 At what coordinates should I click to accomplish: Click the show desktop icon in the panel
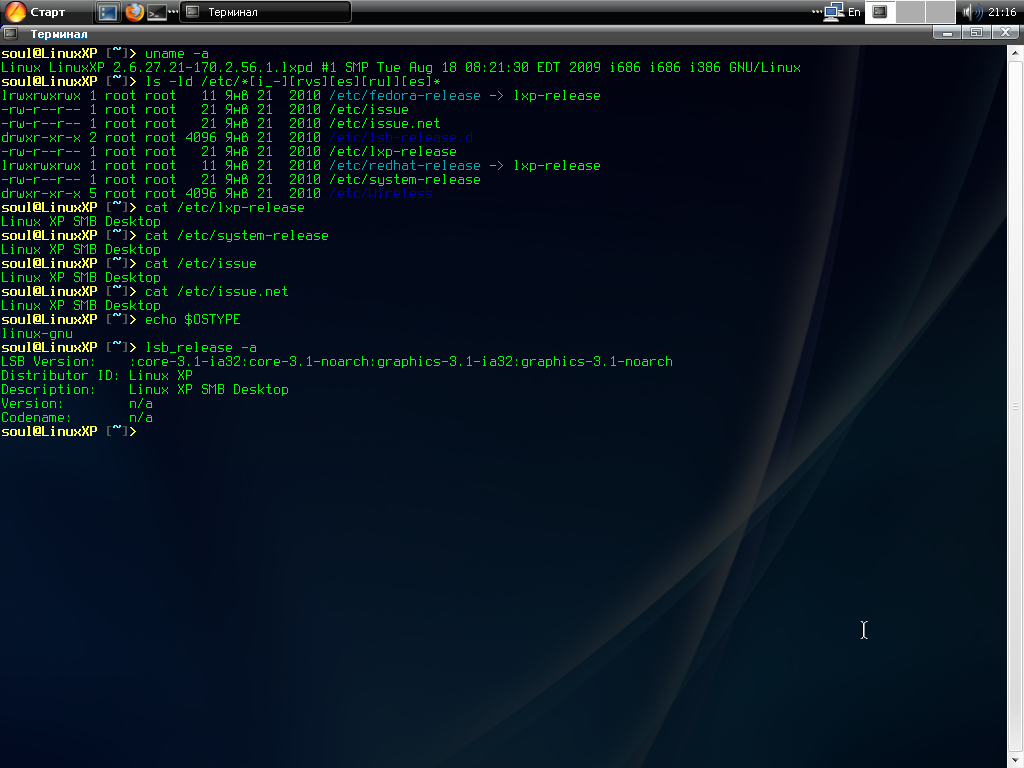(x=108, y=12)
